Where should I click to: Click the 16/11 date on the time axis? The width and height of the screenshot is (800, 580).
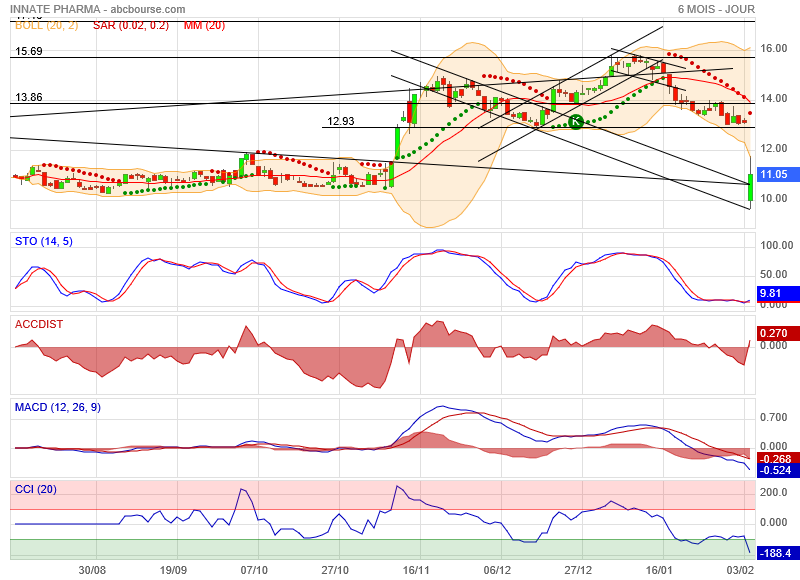click(x=416, y=570)
